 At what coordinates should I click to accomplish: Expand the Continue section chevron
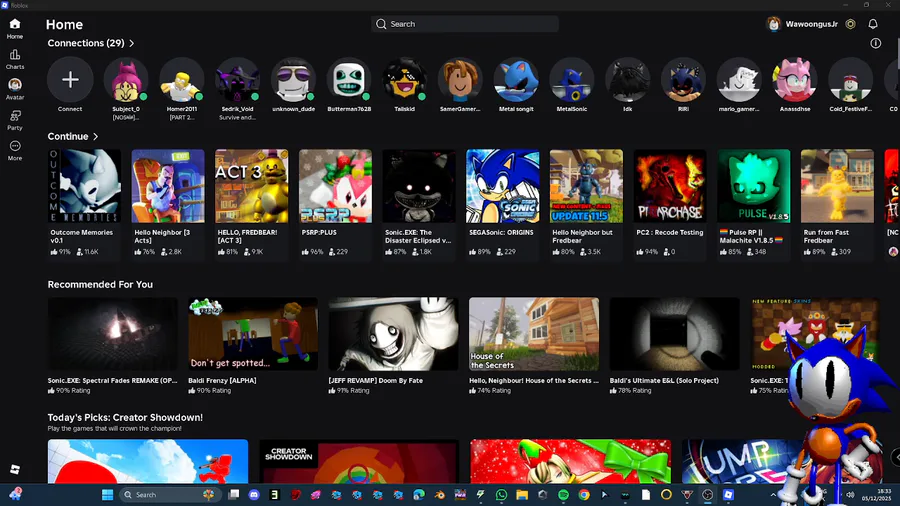pos(95,137)
